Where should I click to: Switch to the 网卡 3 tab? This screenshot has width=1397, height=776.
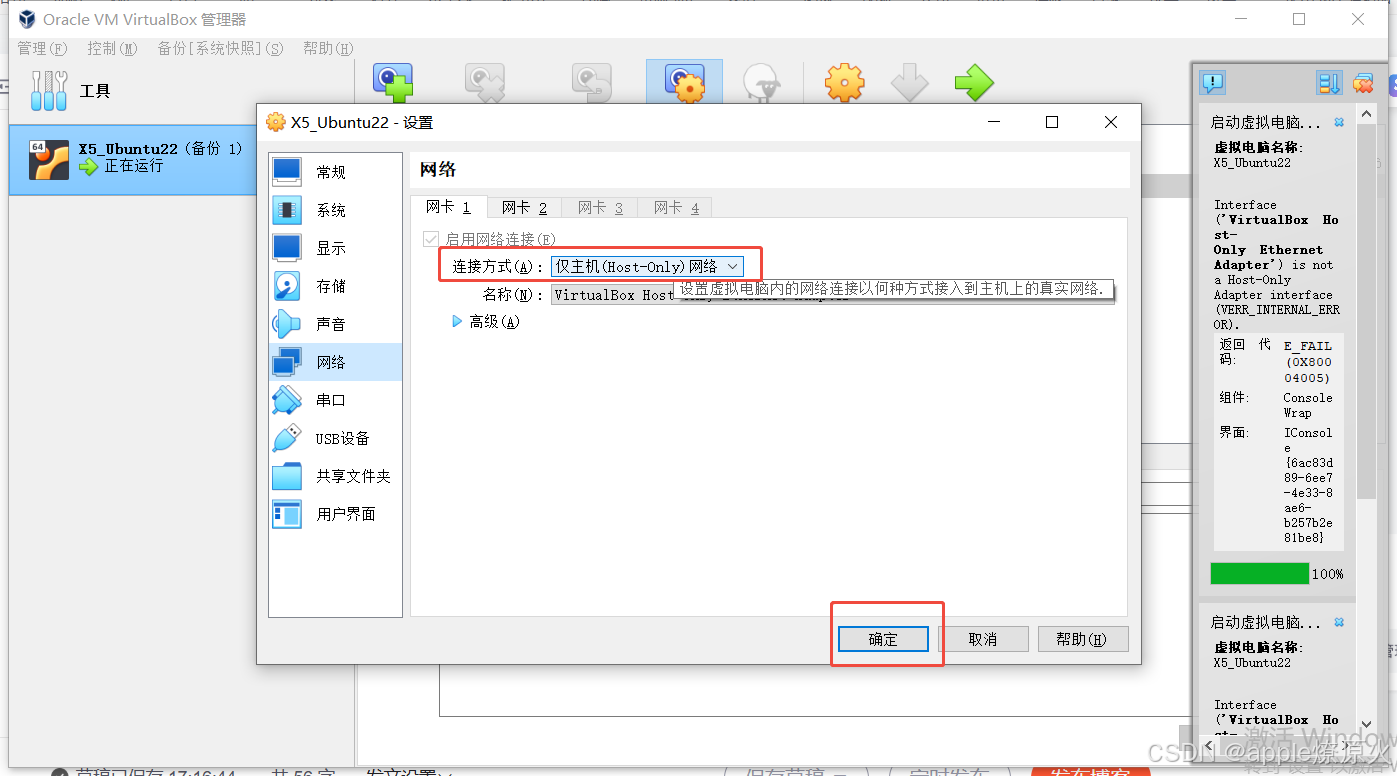pos(600,207)
